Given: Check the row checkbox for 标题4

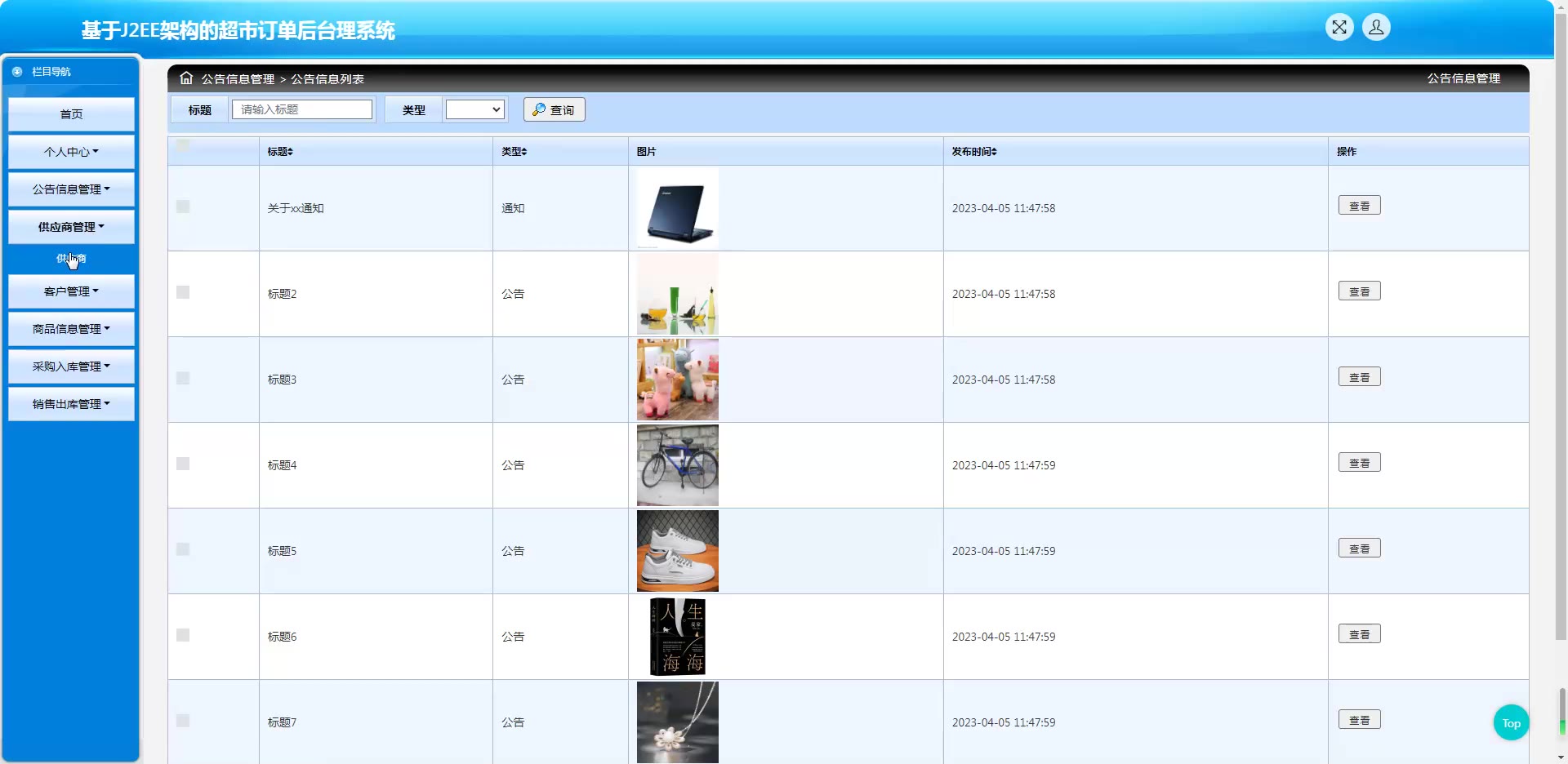Looking at the screenshot, I should click(x=183, y=464).
